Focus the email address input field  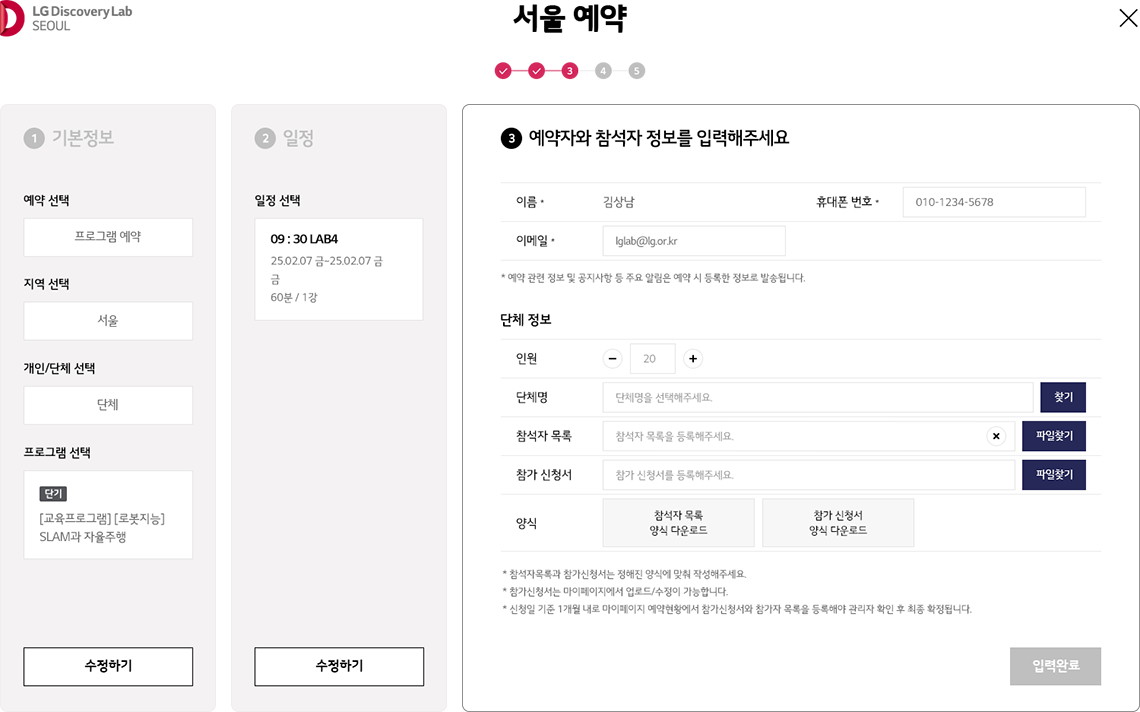(694, 241)
